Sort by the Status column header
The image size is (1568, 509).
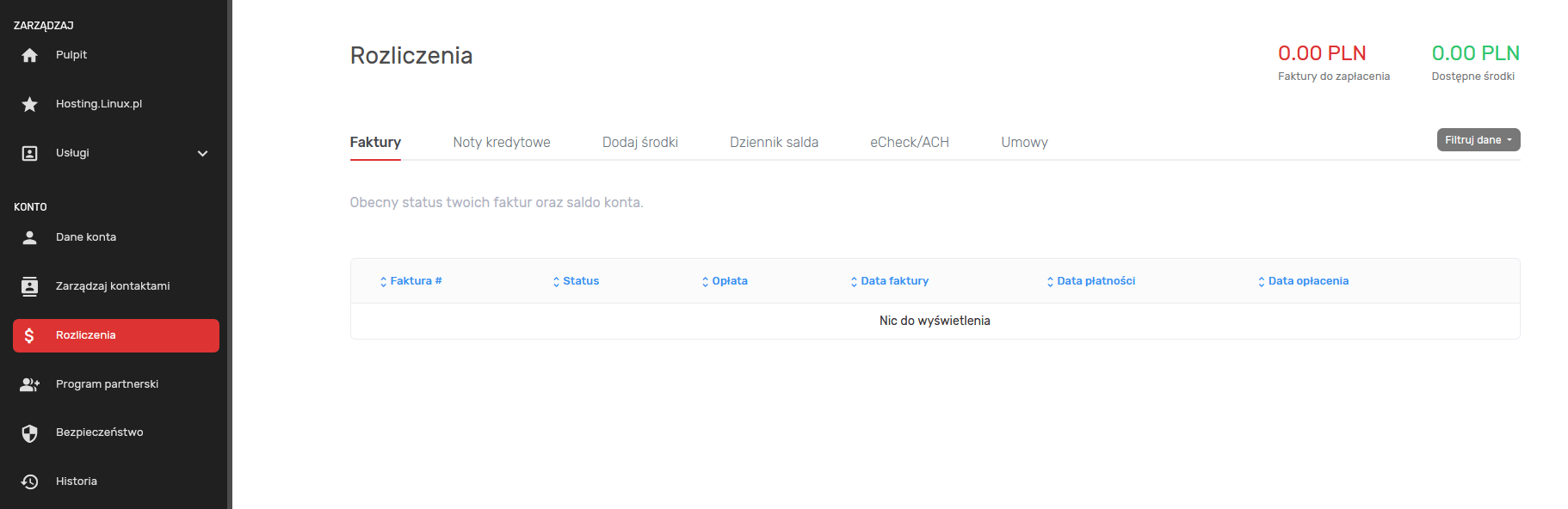(x=581, y=281)
